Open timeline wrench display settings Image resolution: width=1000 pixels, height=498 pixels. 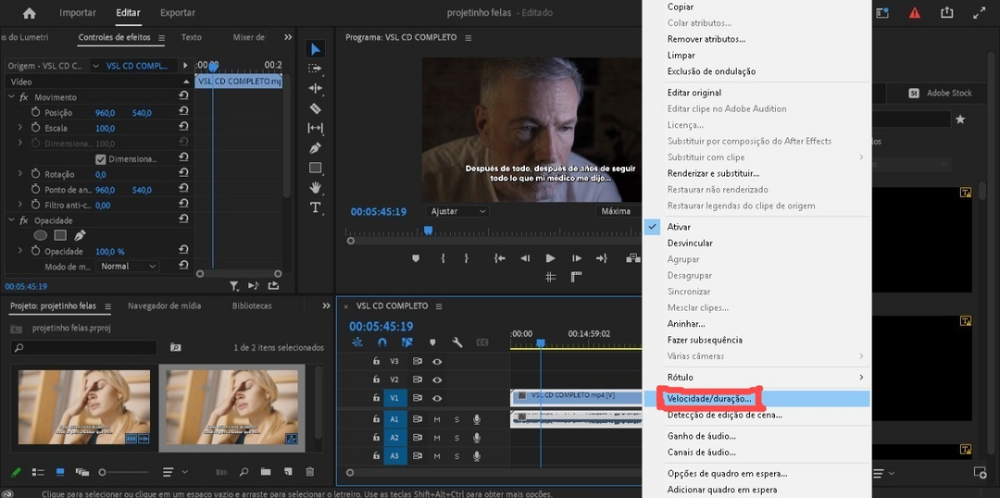tap(457, 342)
